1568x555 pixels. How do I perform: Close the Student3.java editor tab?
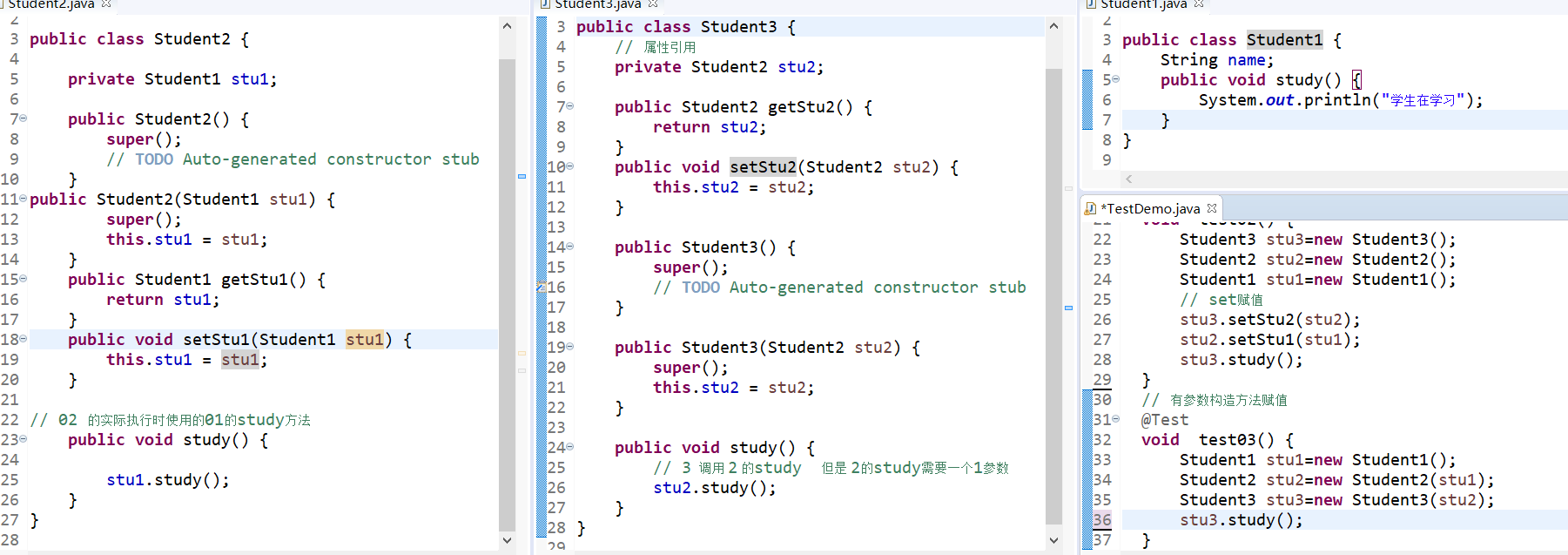tap(653, 4)
